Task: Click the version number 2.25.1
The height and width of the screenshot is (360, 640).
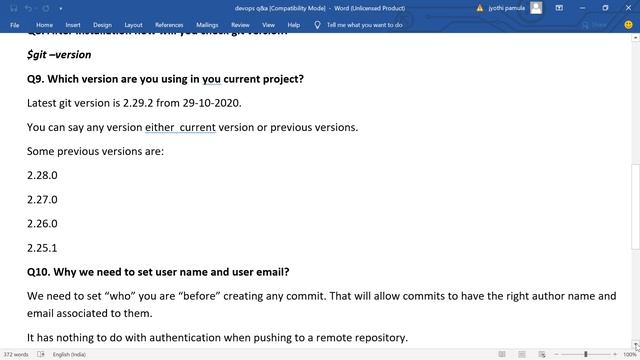Action: point(42,248)
